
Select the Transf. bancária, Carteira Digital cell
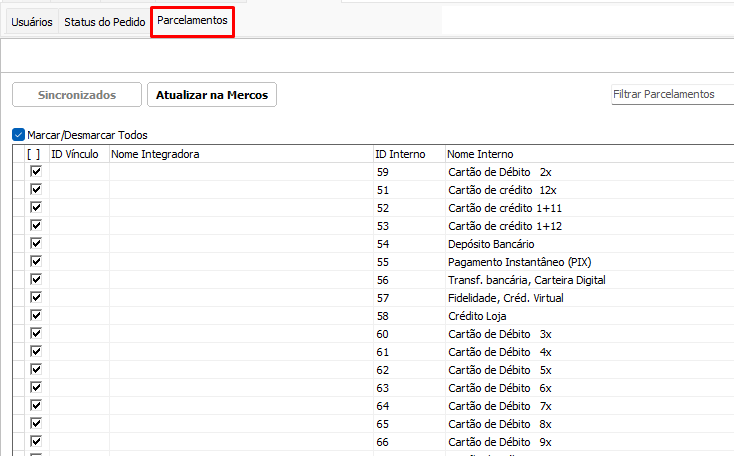point(527,280)
